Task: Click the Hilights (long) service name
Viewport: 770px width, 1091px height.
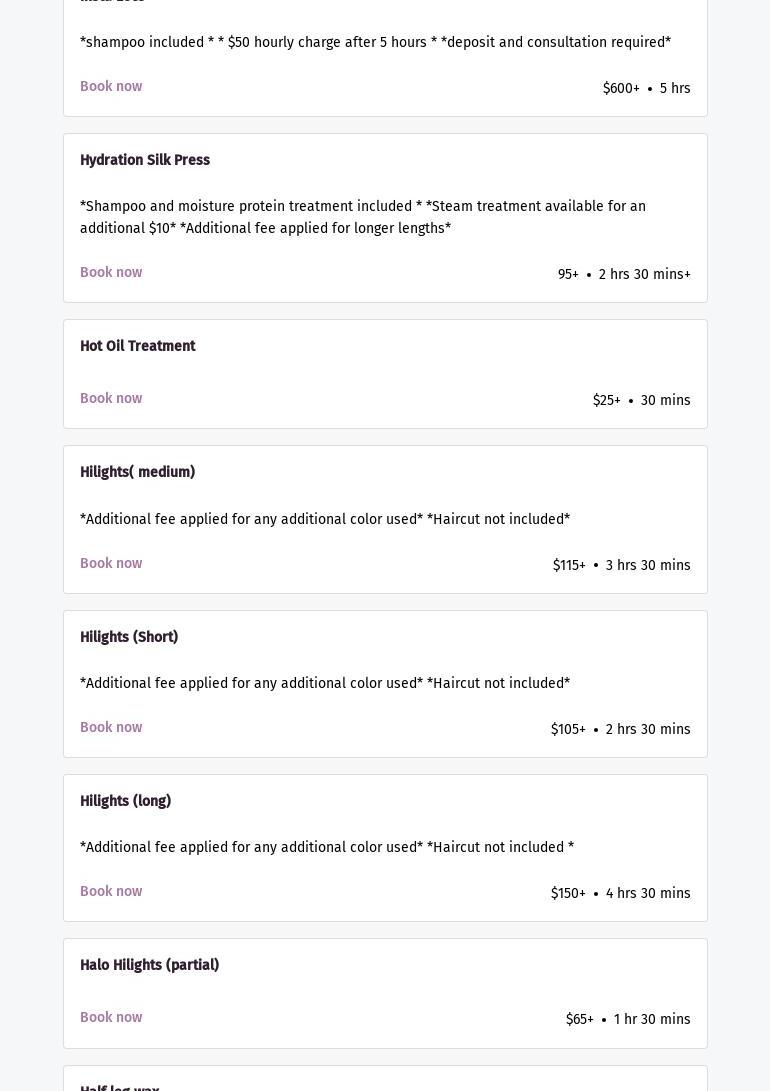Action: (126, 802)
